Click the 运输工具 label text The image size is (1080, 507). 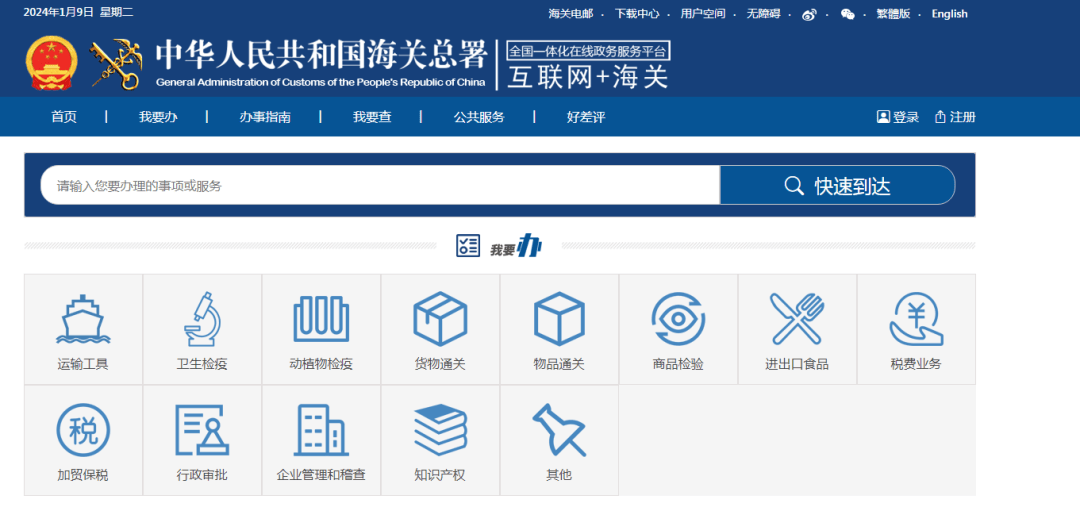tap(83, 364)
